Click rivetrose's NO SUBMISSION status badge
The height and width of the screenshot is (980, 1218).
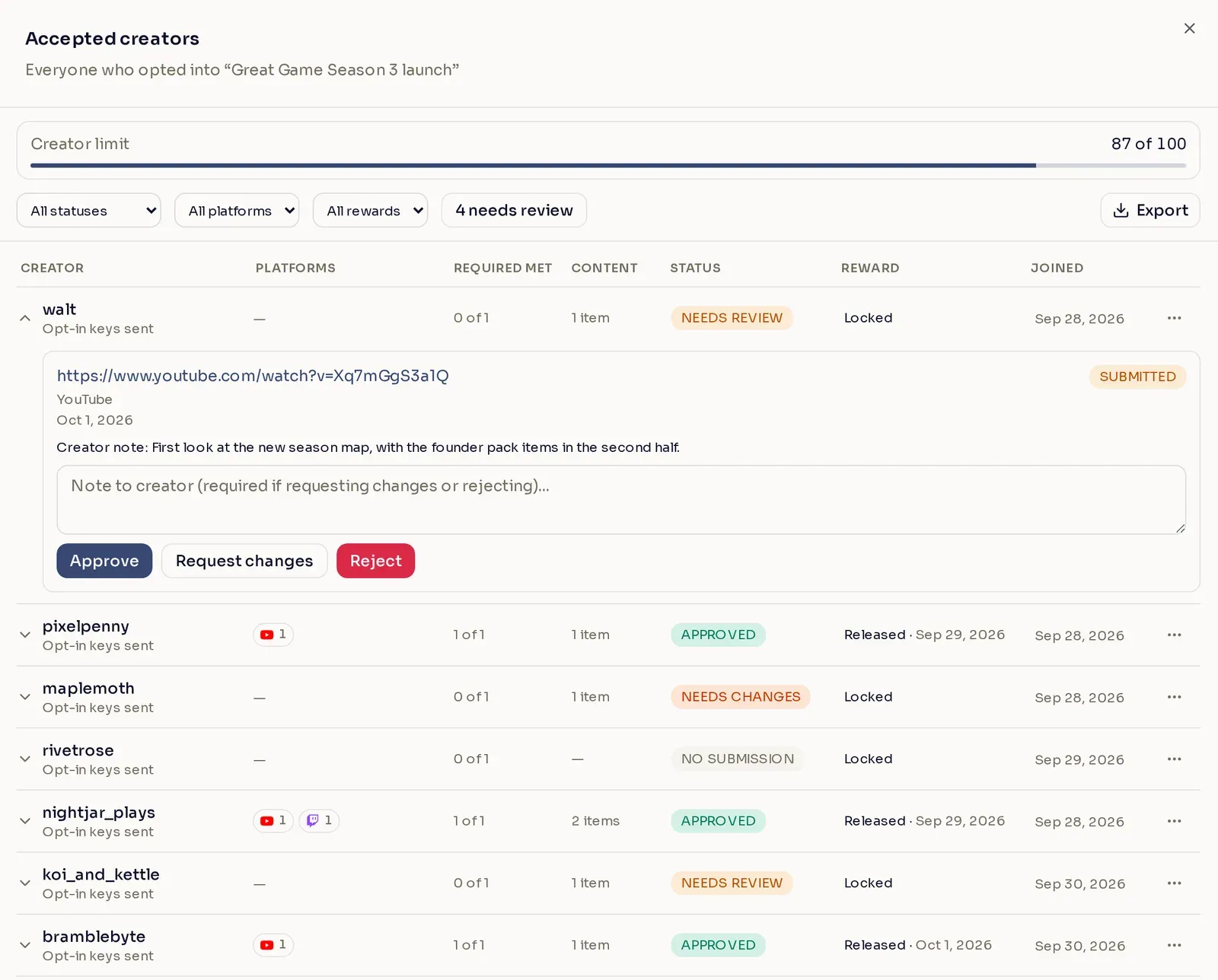(x=738, y=759)
